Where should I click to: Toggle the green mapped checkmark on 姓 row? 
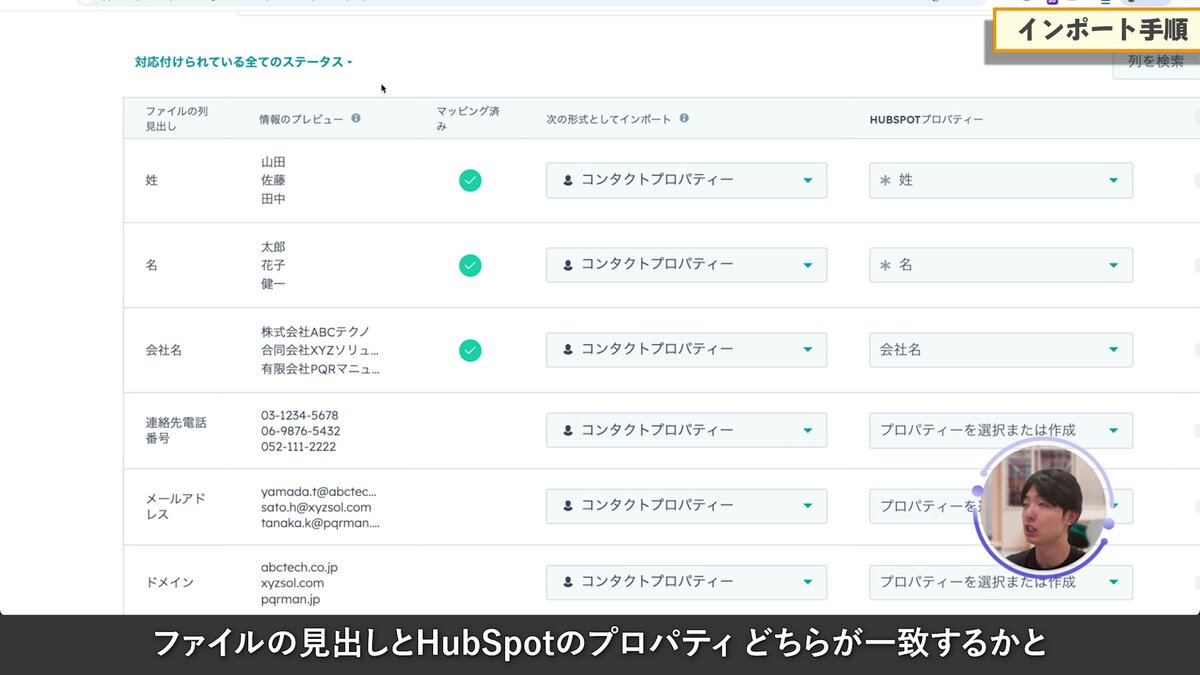(470, 180)
